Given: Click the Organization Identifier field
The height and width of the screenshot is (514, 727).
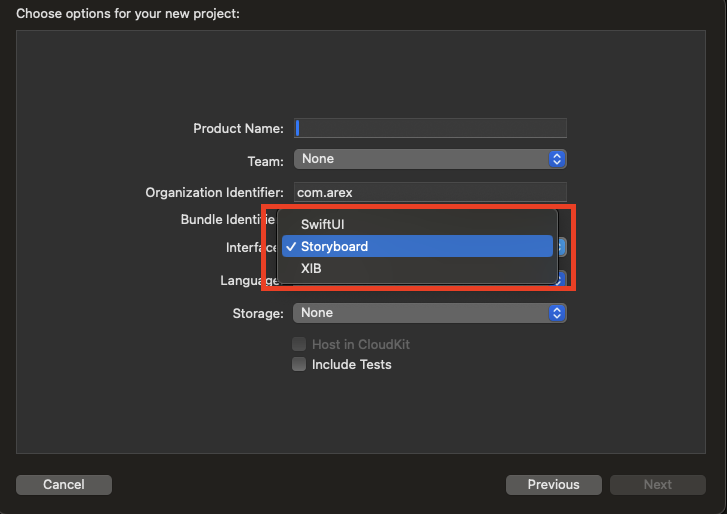Looking at the screenshot, I should tap(431, 192).
